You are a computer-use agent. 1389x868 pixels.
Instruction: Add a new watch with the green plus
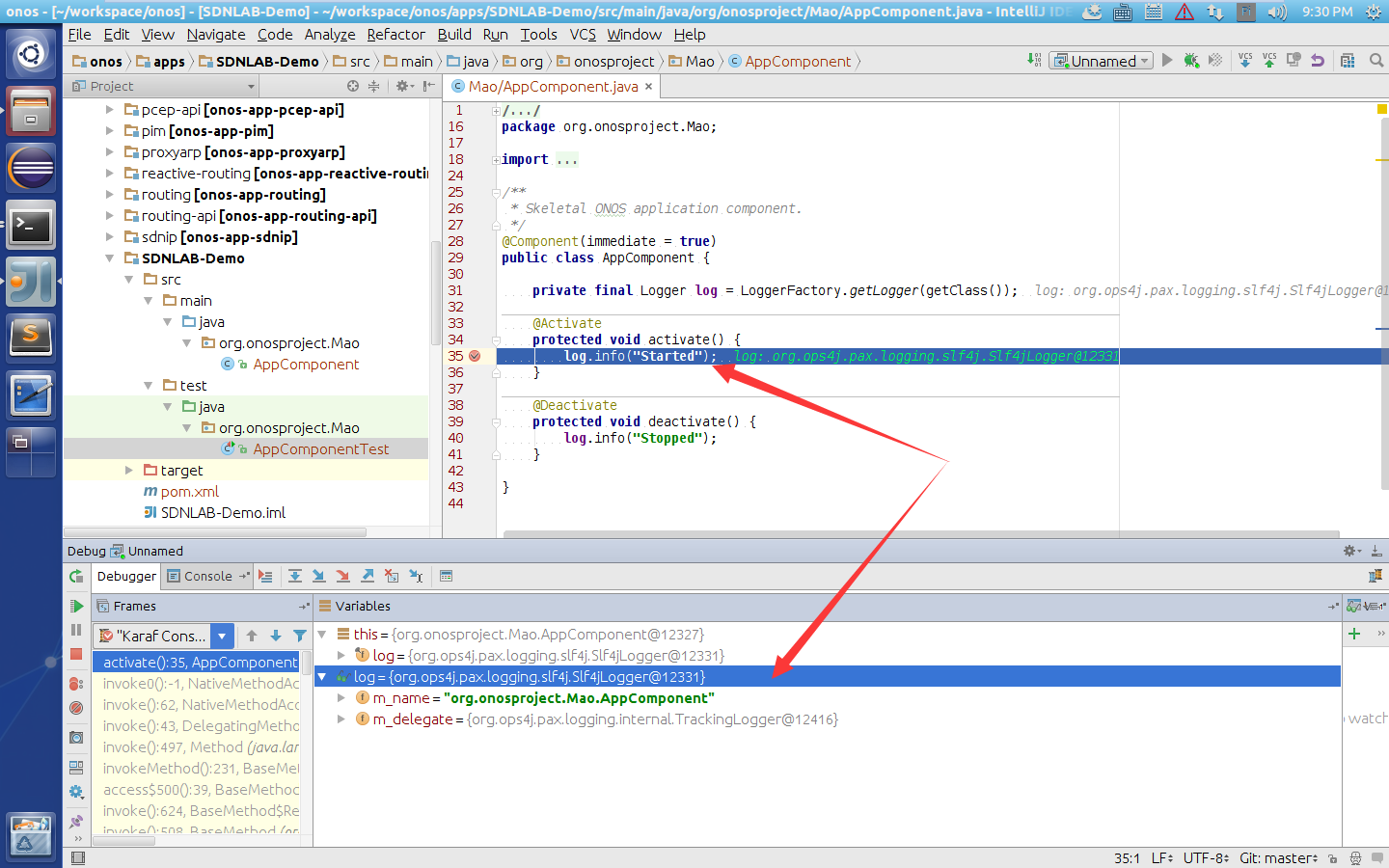point(1354,634)
